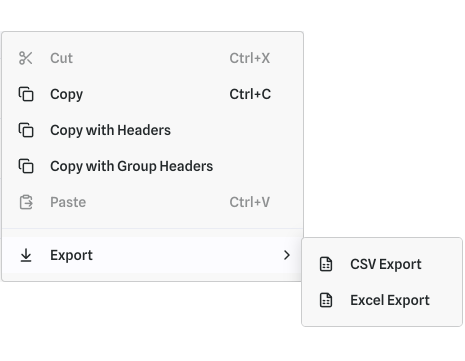Click the clipboard Paste icon

click(26, 202)
